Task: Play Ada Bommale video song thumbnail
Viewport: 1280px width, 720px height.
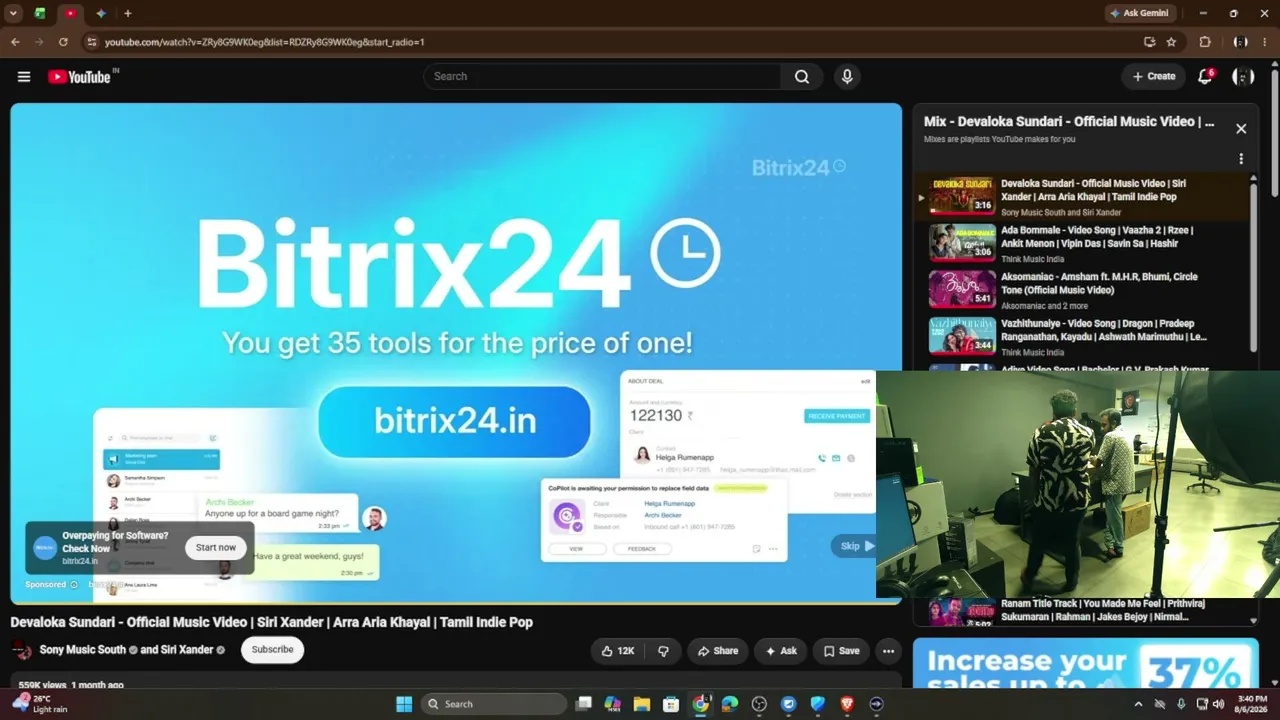Action: coord(962,243)
